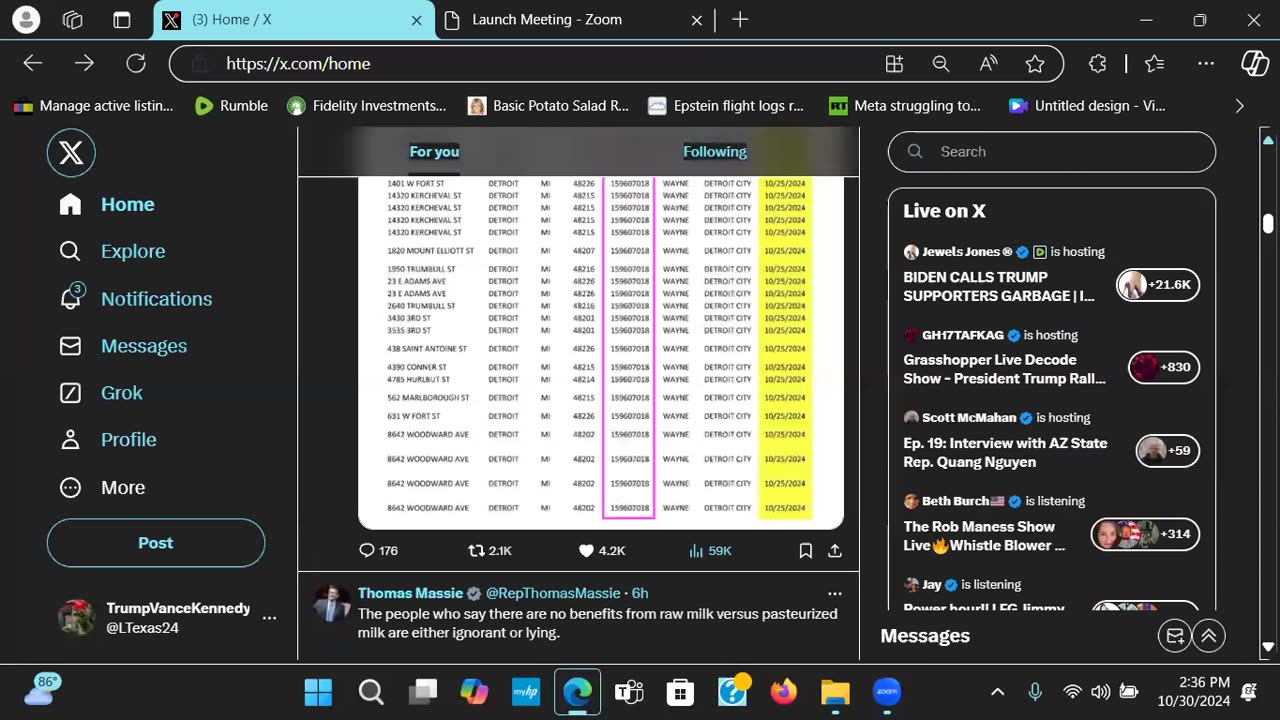Open Manage active listings bookmark
Screen dimensions: 1280x720
tap(93, 106)
